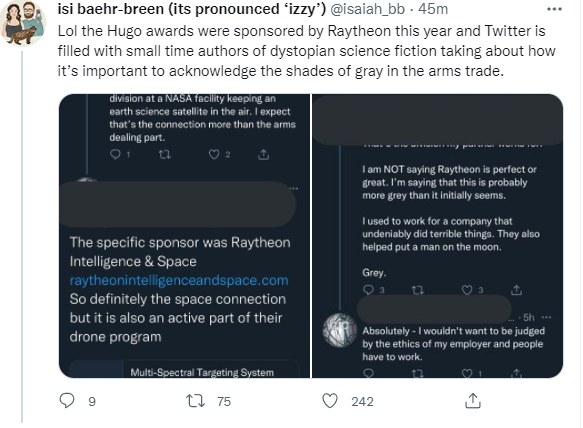Click the reply icon with 1 in left screenshot
This screenshot has height=428, width=583.
(115, 154)
